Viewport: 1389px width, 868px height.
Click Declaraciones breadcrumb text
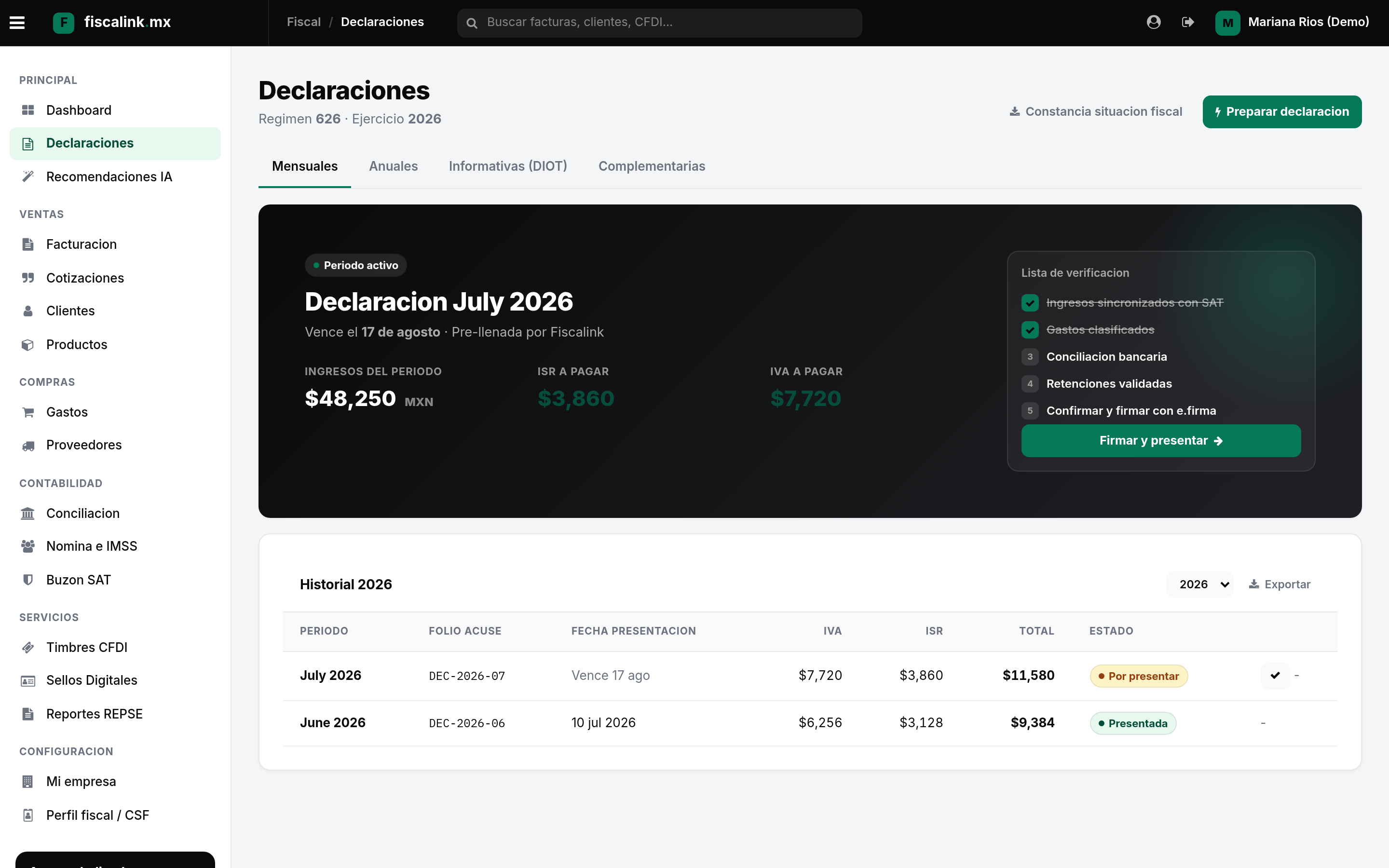coord(382,22)
